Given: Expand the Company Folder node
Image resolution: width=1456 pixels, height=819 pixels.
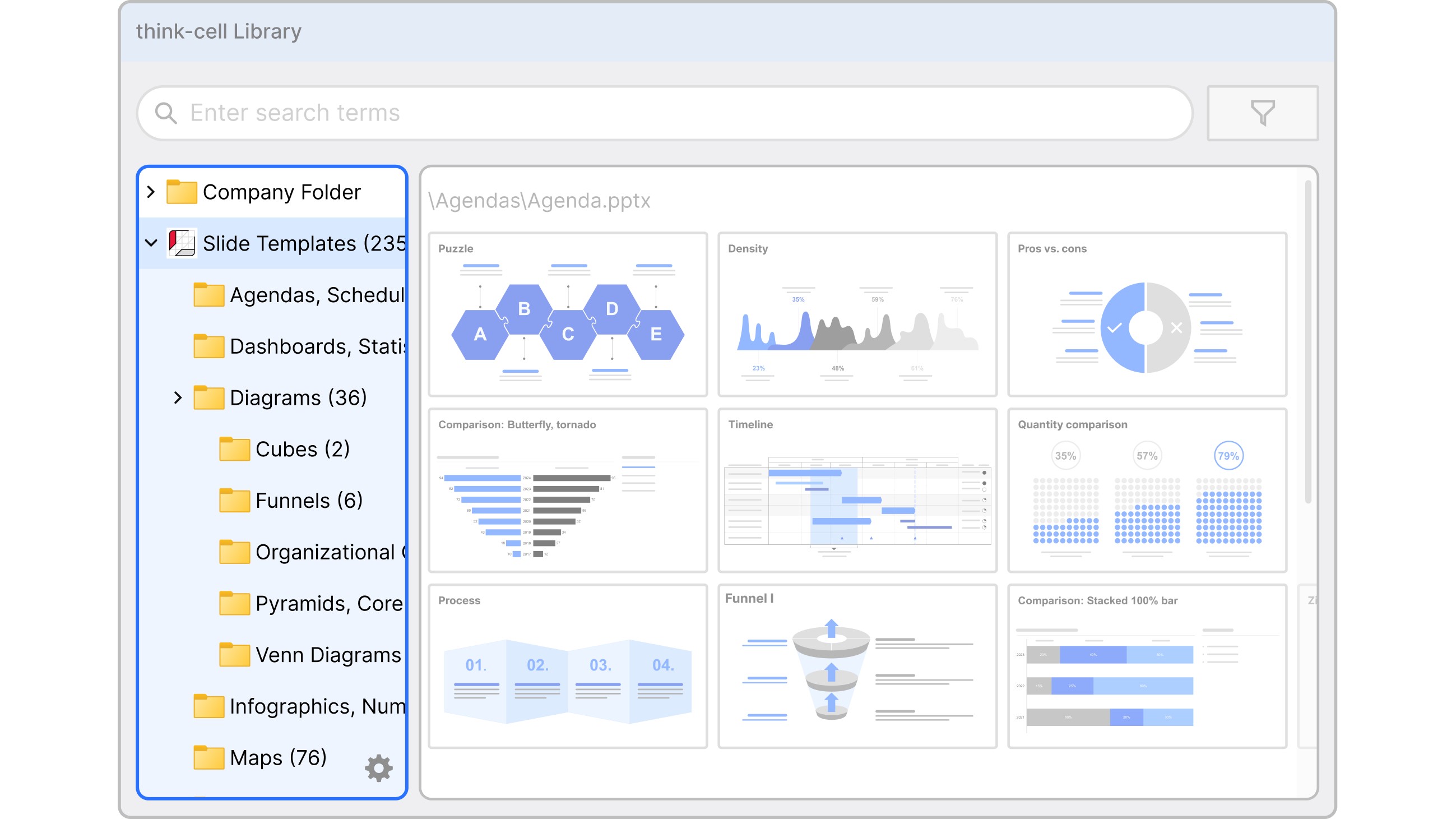Looking at the screenshot, I should tap(151, 192).
